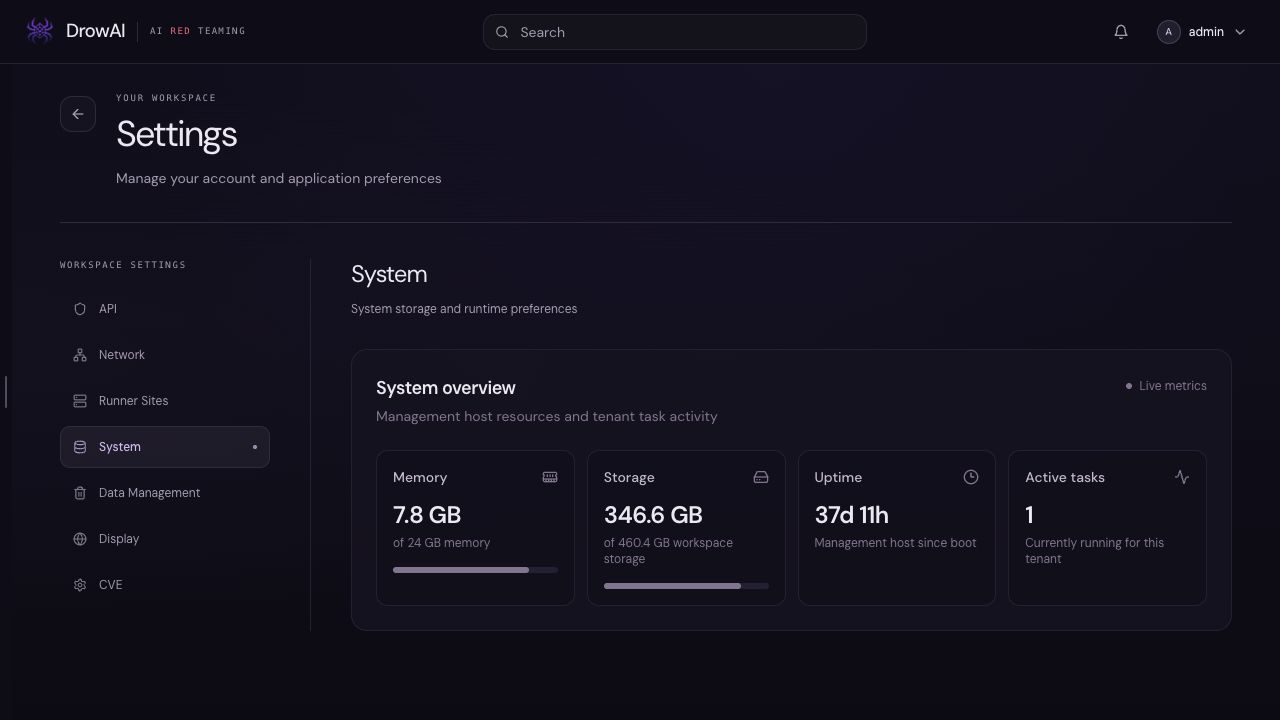
Task: Open the API settings section
Action: click(x=165, y=309)
